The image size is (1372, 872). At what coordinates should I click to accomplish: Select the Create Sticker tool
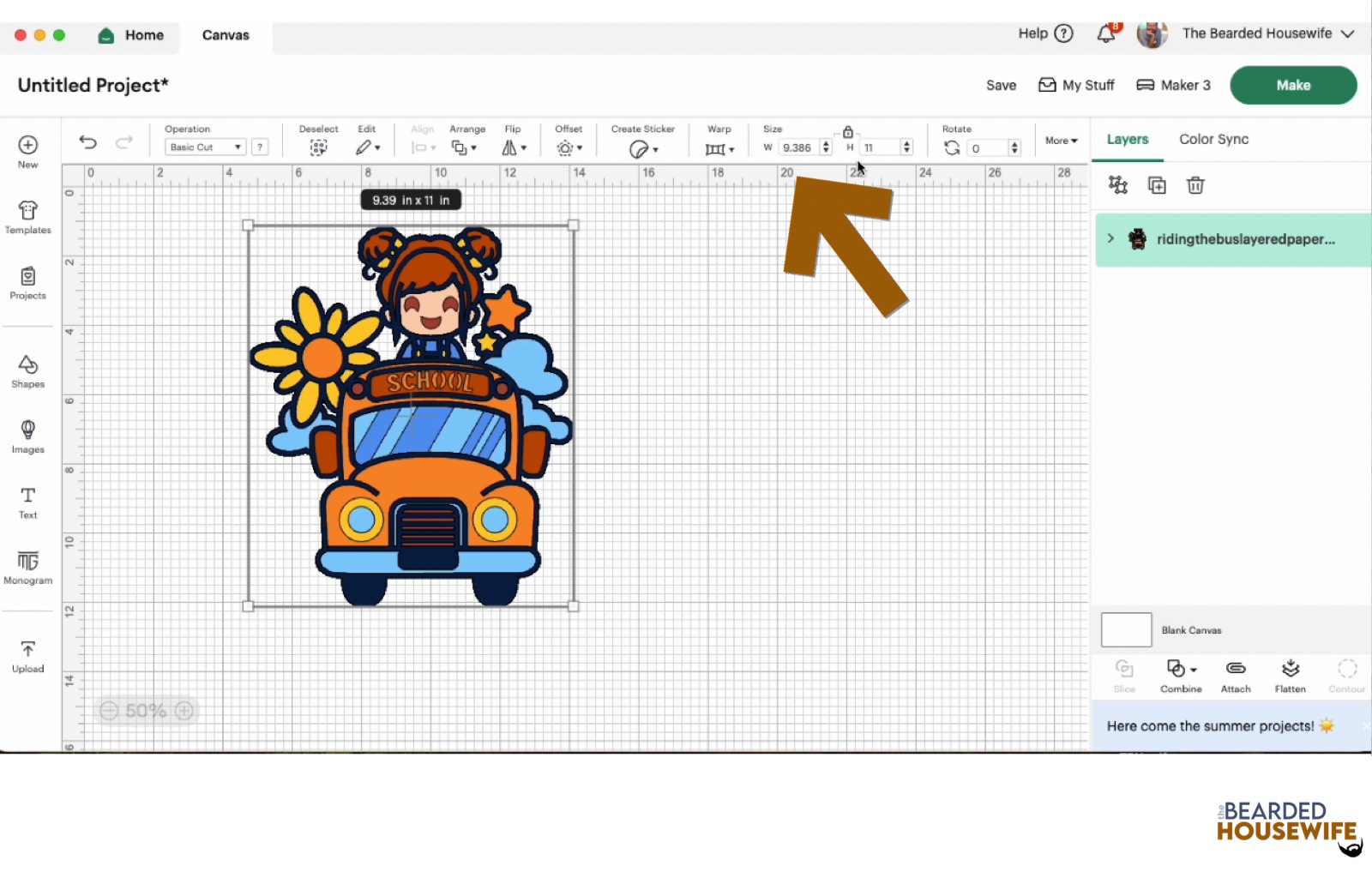pos(640,147)
